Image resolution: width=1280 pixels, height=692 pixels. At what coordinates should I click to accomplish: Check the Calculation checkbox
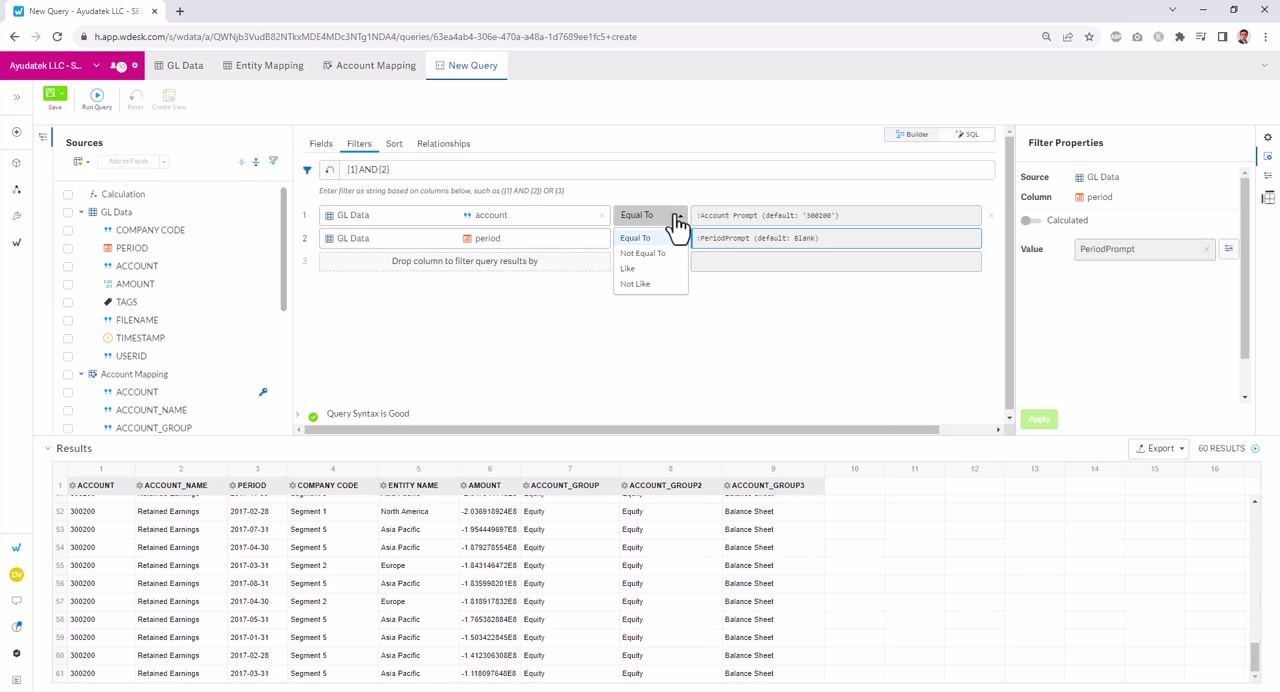click(x=68, y=194)
